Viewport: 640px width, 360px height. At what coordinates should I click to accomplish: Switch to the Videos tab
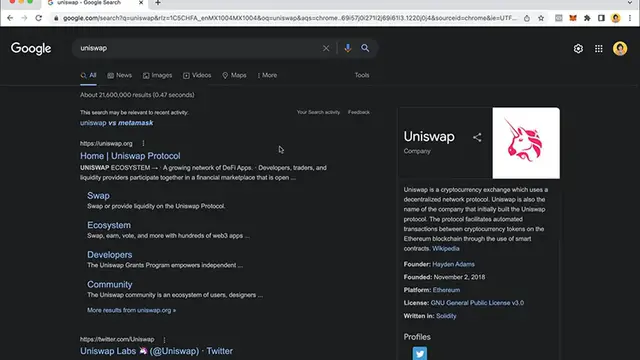[197, 76]
